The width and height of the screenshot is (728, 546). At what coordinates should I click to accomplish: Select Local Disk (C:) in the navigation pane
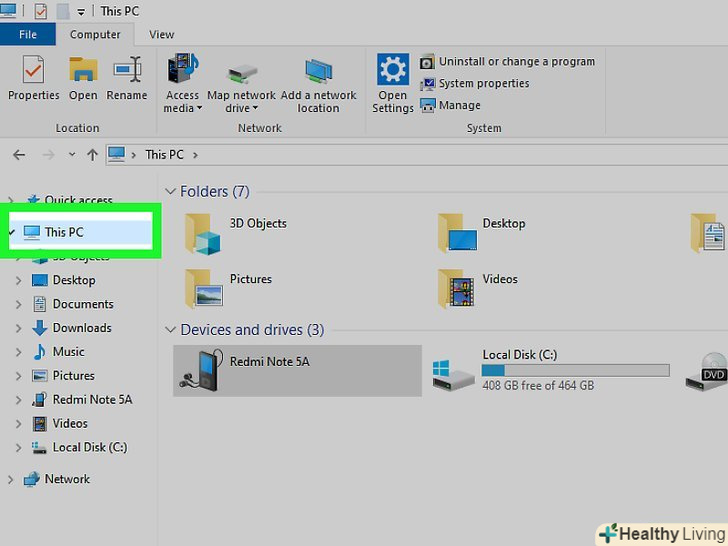[x=90, y=448]
